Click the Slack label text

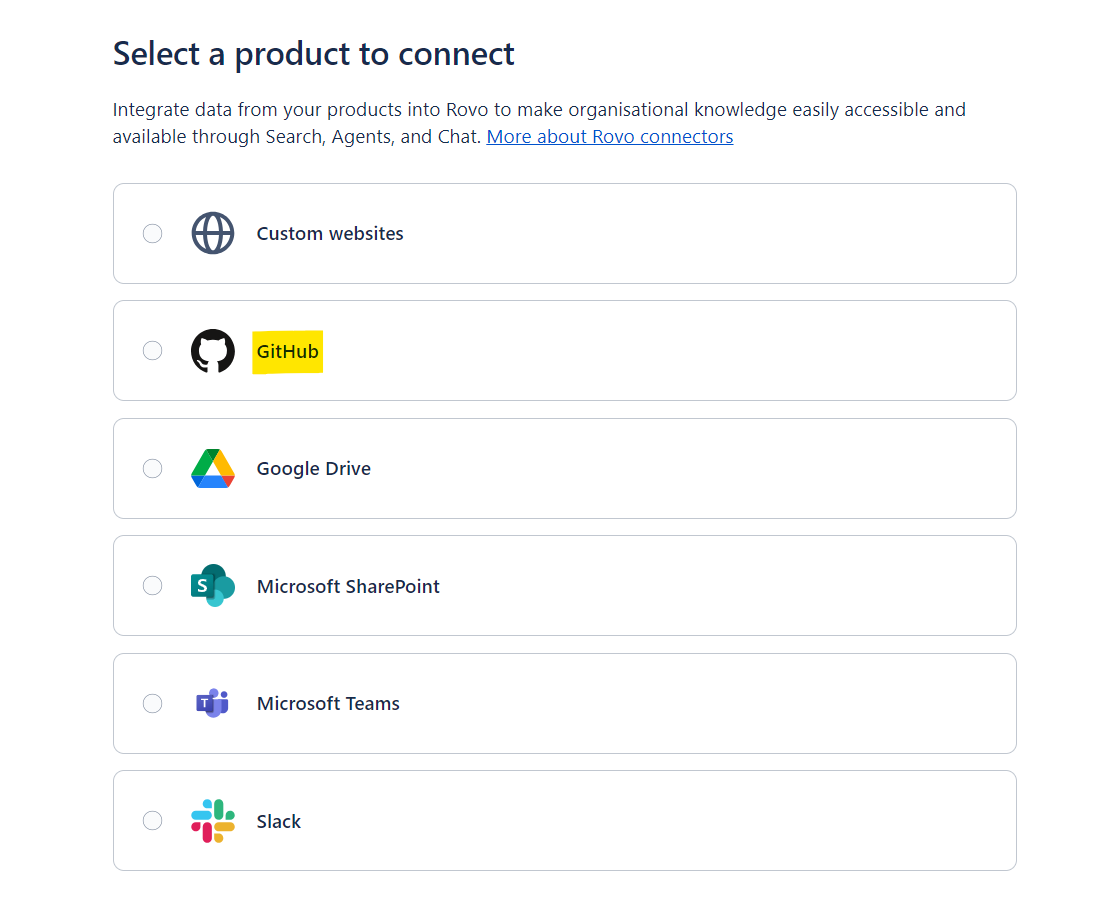tap(279, 821)
